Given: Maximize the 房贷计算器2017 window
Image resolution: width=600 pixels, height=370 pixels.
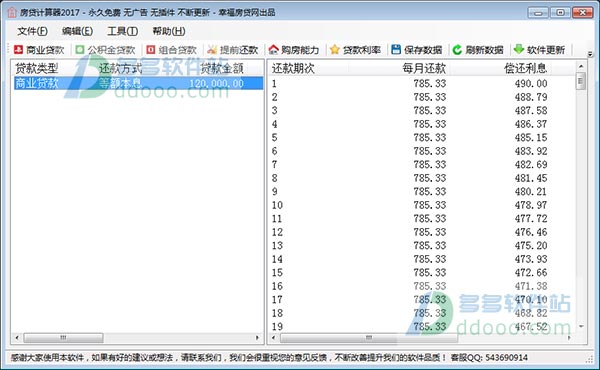Looking at the screenshot, I should (560, 13).
